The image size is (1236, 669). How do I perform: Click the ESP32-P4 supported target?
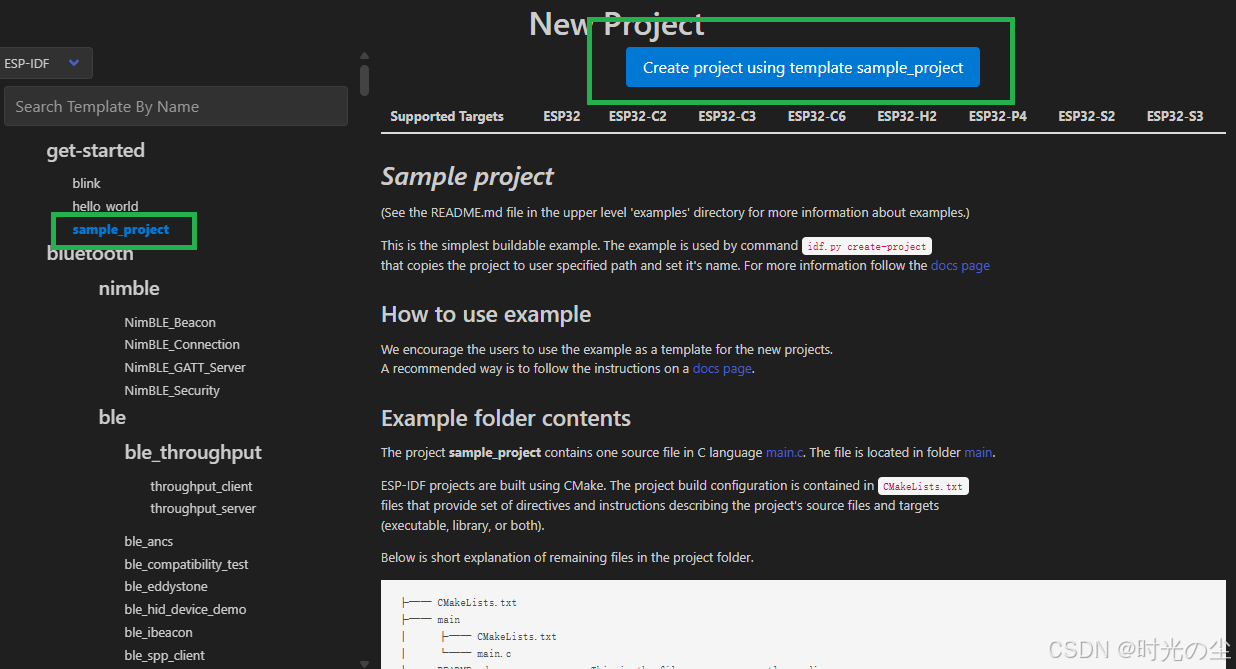[998, 116]
